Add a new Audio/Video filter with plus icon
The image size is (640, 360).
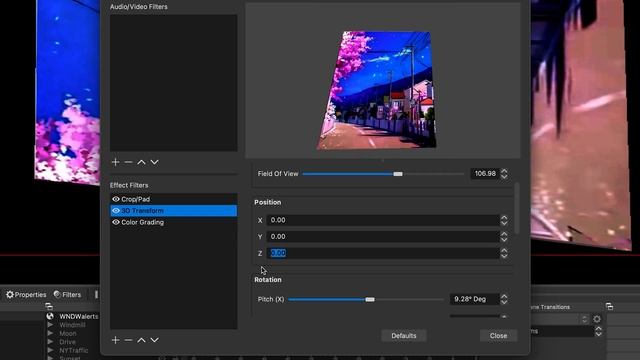click(x=116, y=162)
